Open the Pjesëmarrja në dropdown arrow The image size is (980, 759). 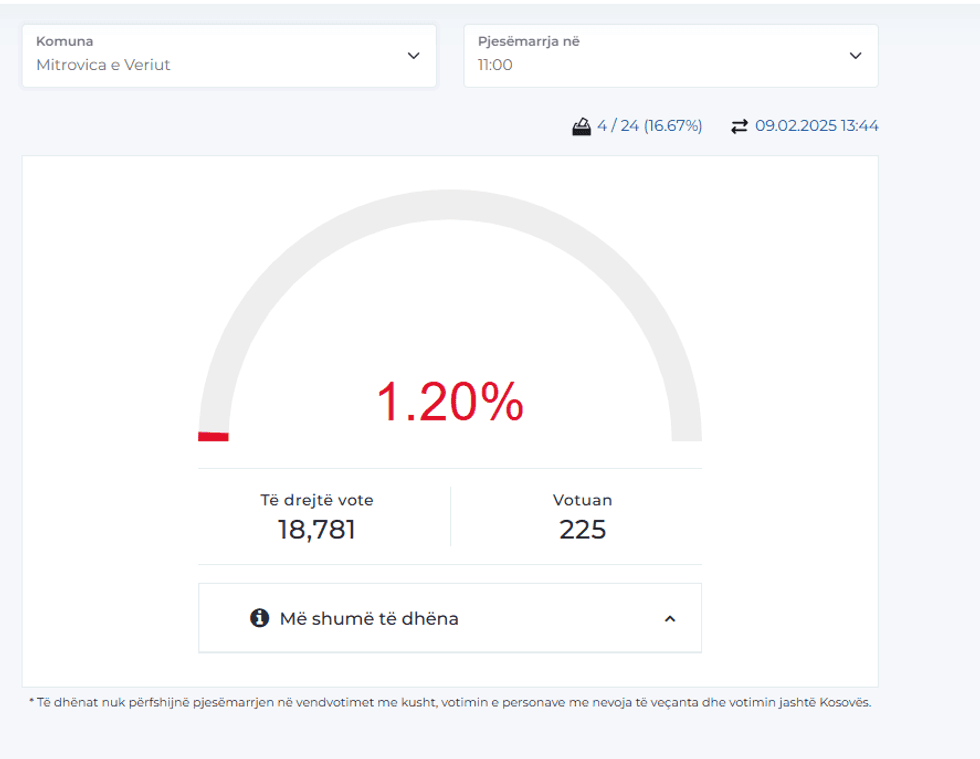(855, 56)
